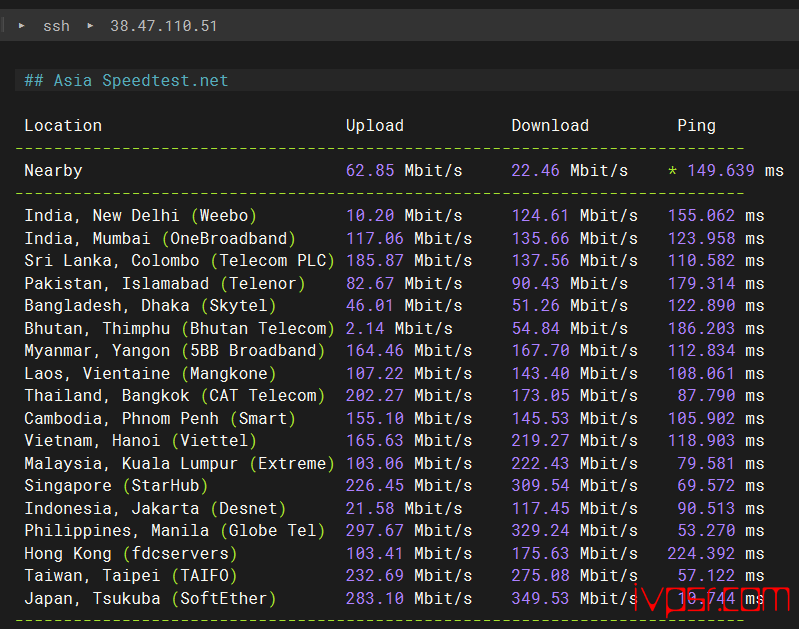Select Hanoi download 219.27

540,440
